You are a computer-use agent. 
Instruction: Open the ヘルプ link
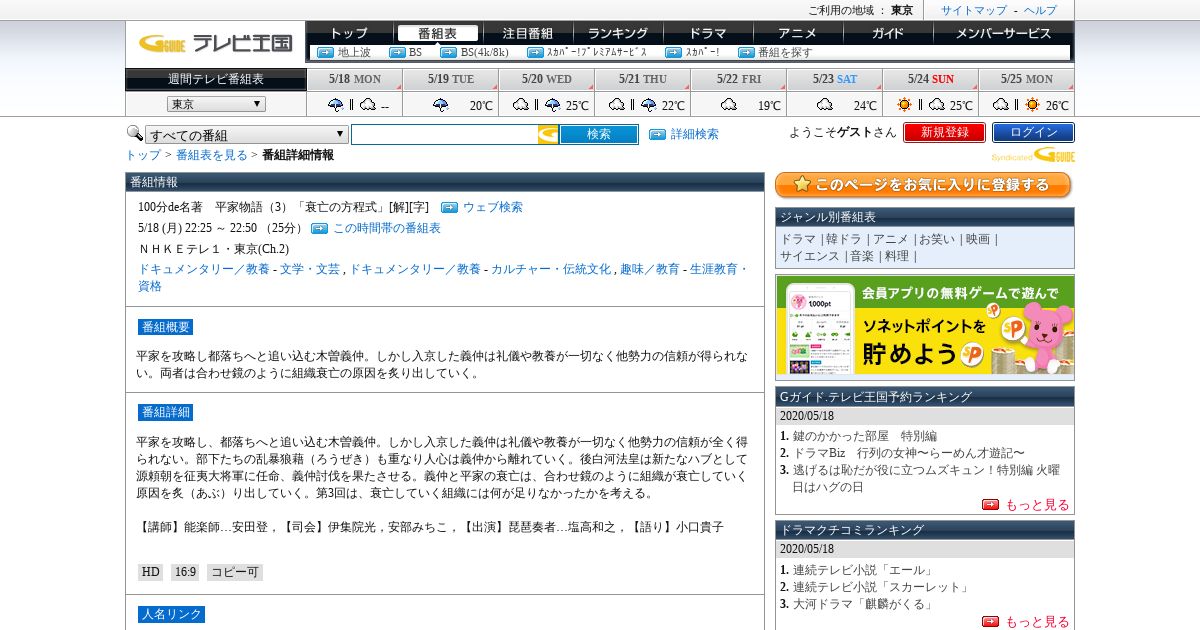(1040, 10)
